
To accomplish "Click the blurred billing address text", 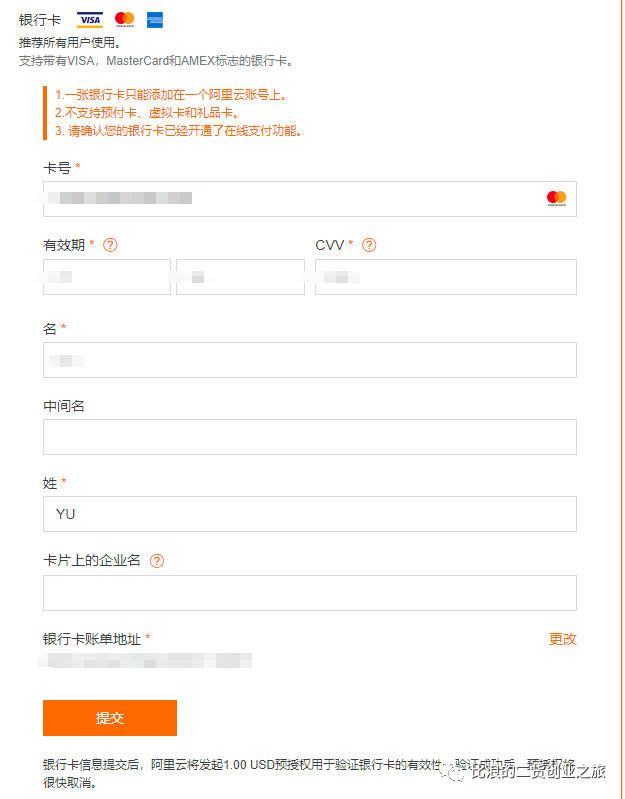I will 145,661.
